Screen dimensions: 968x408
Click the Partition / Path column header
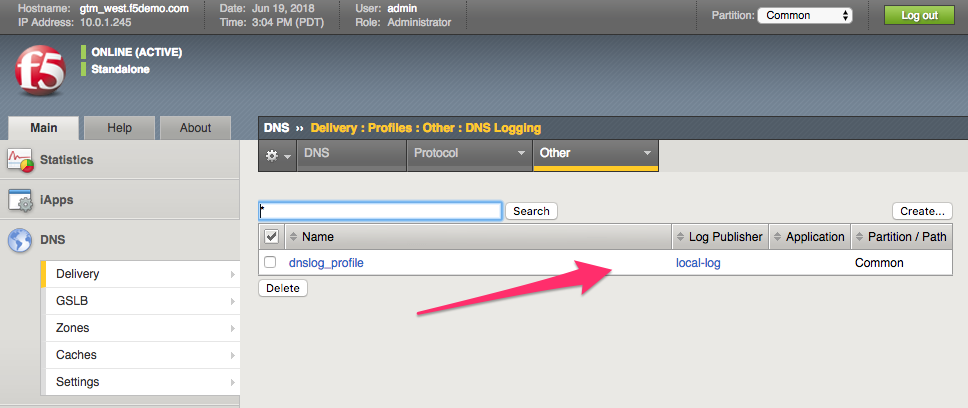click(x=902, y=237)
